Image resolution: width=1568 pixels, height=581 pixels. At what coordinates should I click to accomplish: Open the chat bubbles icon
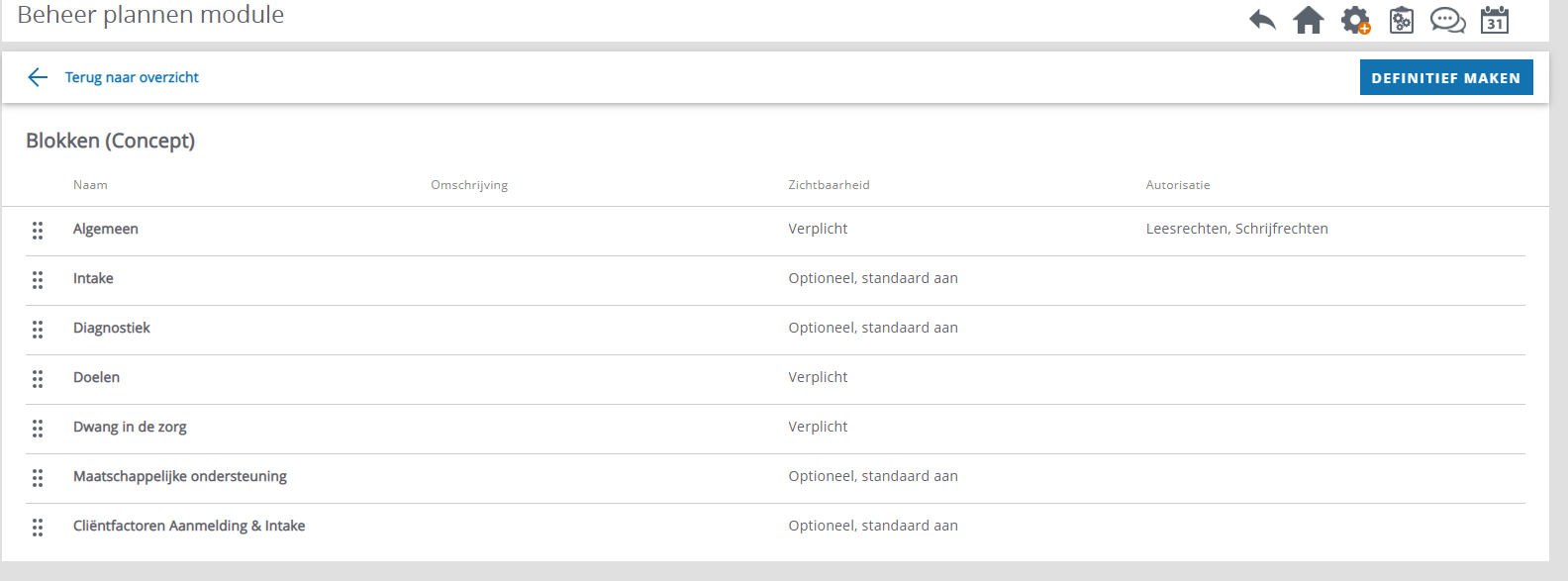(x=1448, y=20)
